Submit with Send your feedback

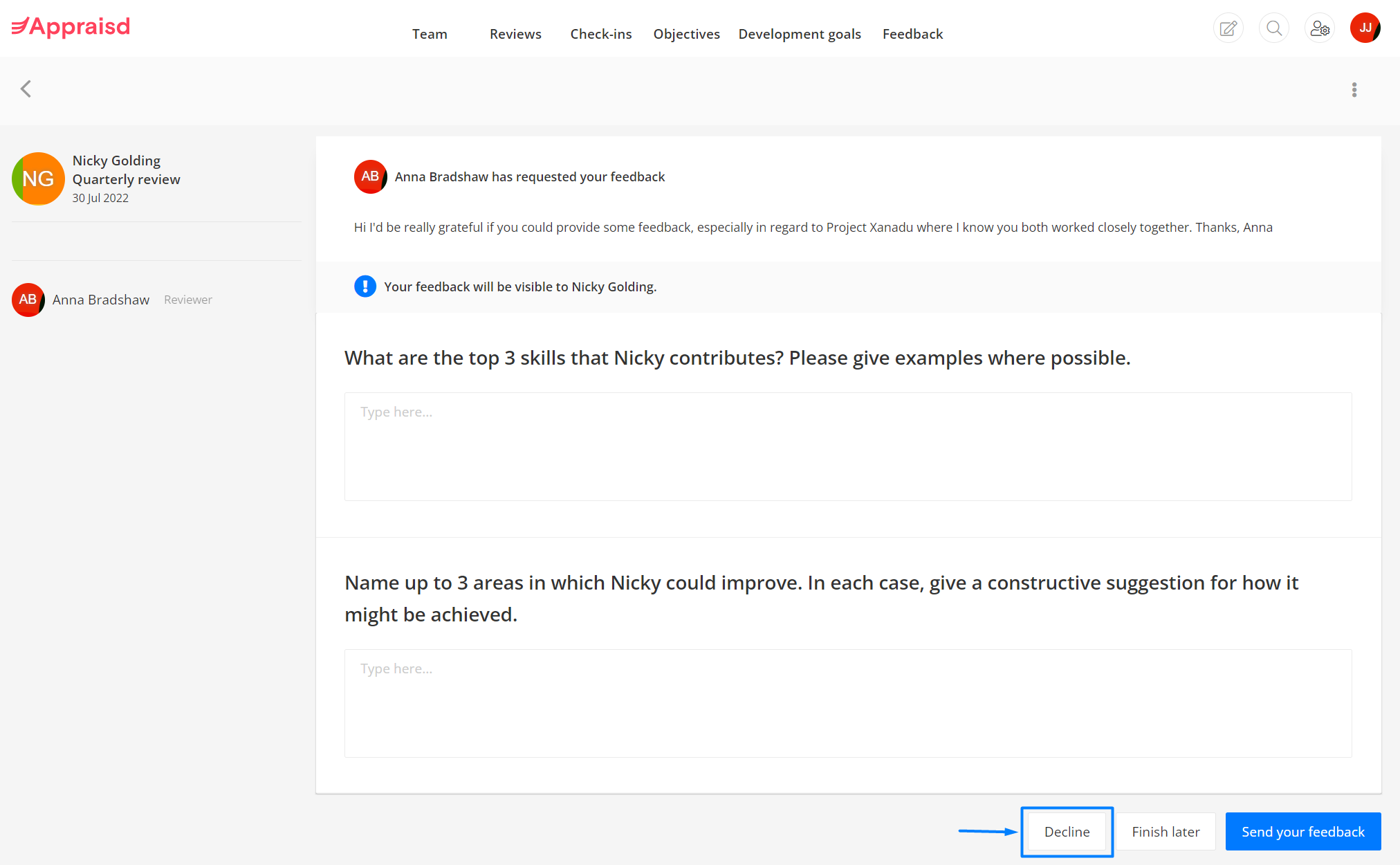(1303, 832)
